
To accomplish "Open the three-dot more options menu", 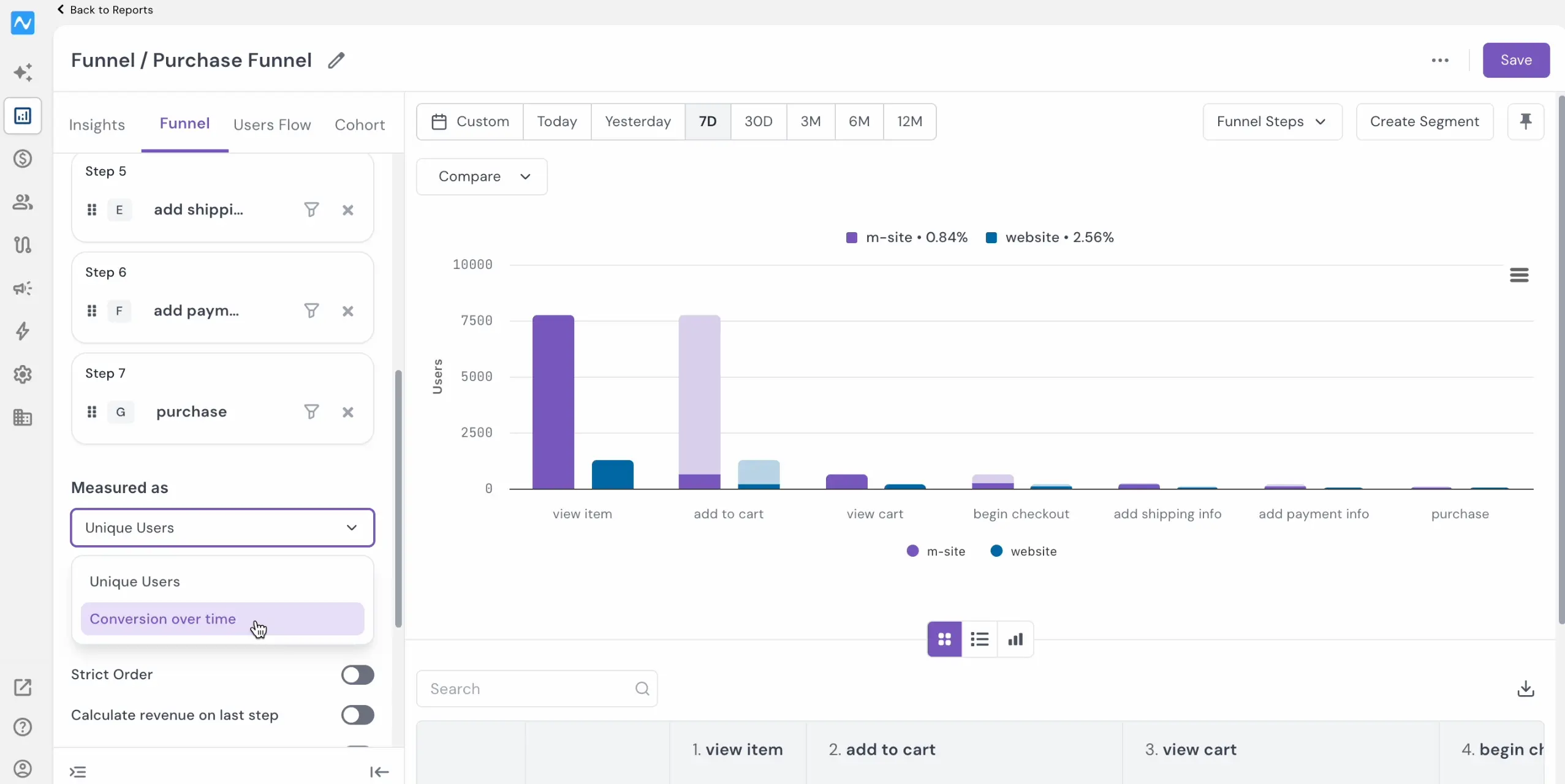I will pos(1440,60).
